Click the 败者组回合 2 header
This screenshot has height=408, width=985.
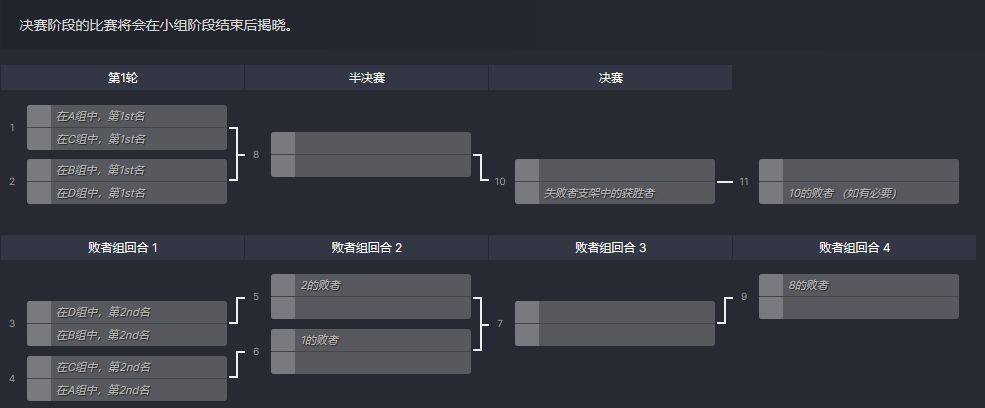coord(366,248)
